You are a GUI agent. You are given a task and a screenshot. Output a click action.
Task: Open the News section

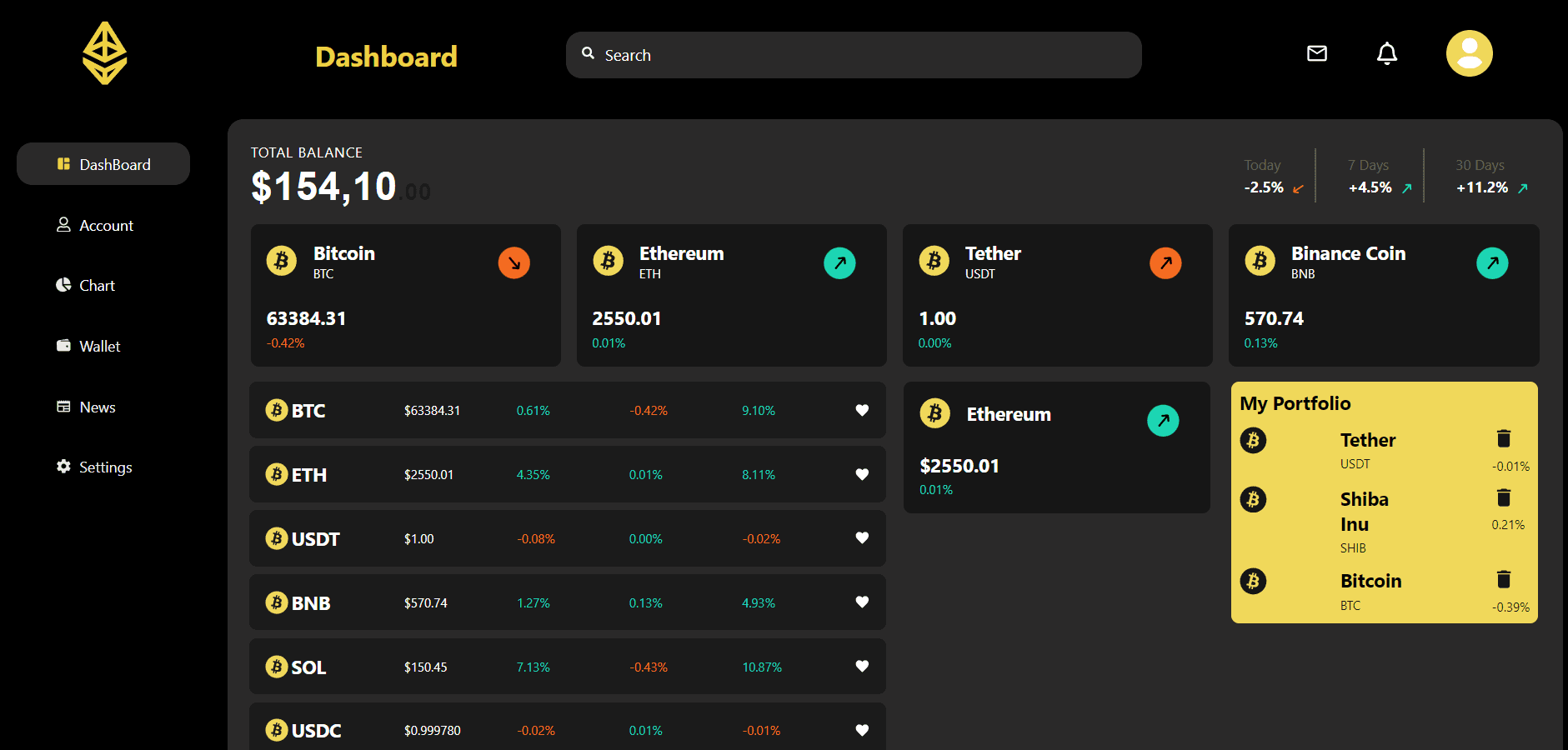tap(86, 407)
